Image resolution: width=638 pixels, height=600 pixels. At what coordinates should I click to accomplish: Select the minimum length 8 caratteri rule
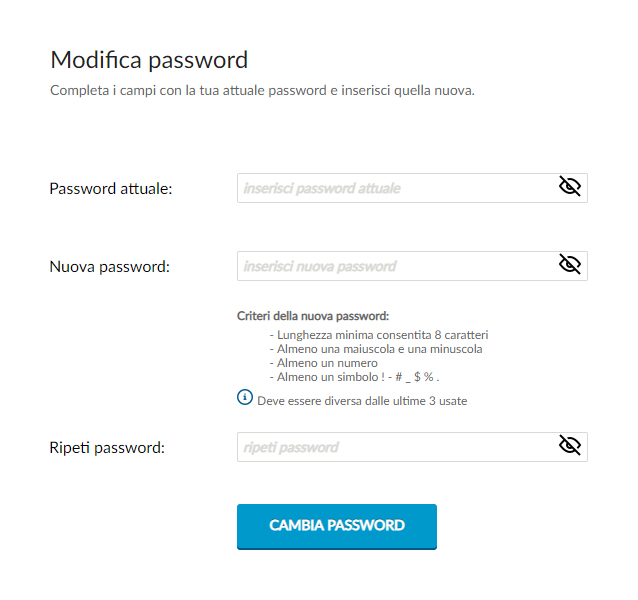pos(379,335)
